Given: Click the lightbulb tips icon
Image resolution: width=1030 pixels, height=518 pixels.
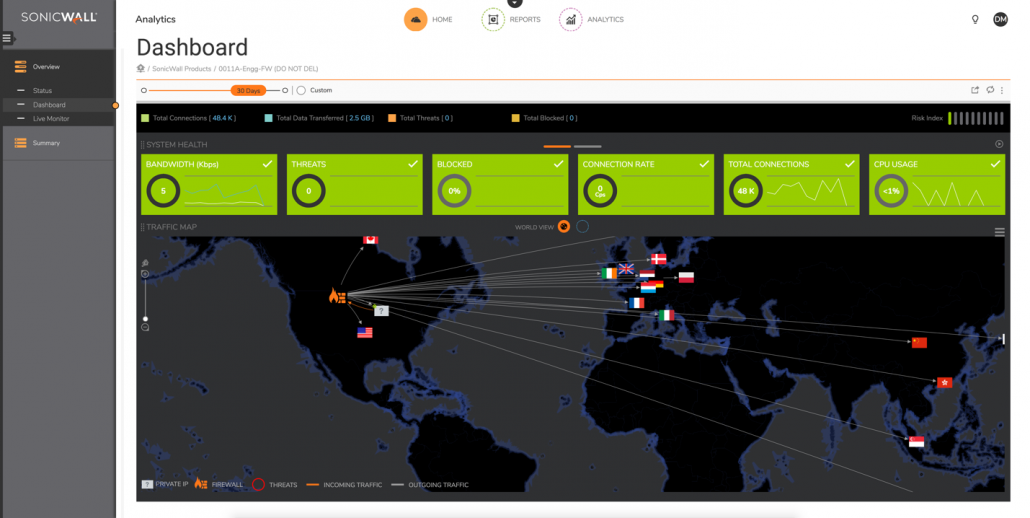Looking at the screenshot, I should [975, 20].
